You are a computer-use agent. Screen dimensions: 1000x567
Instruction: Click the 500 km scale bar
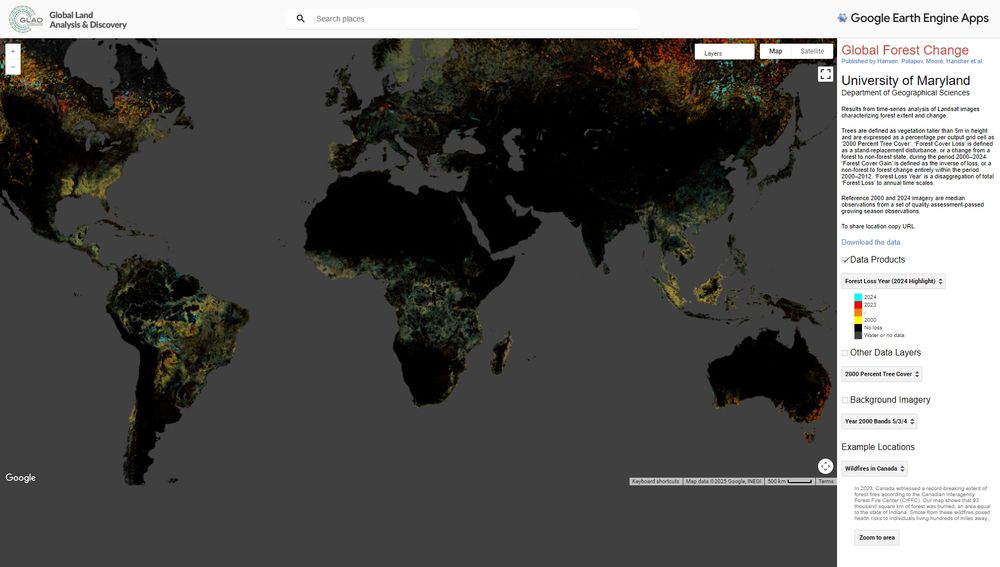(x=790, y=482)
